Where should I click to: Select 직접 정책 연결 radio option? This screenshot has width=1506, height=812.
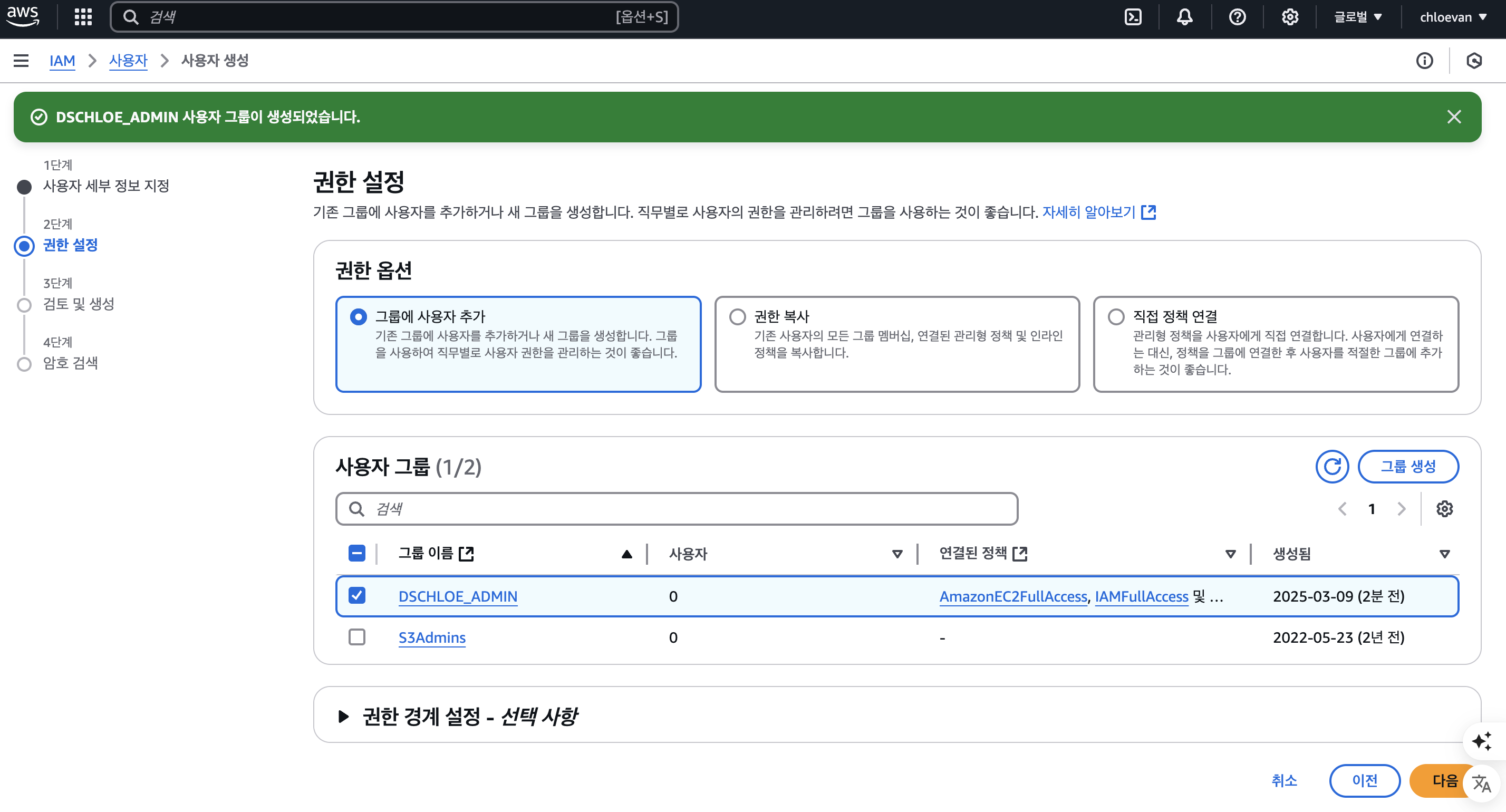pyautogui.click(x=1116, y=317)
